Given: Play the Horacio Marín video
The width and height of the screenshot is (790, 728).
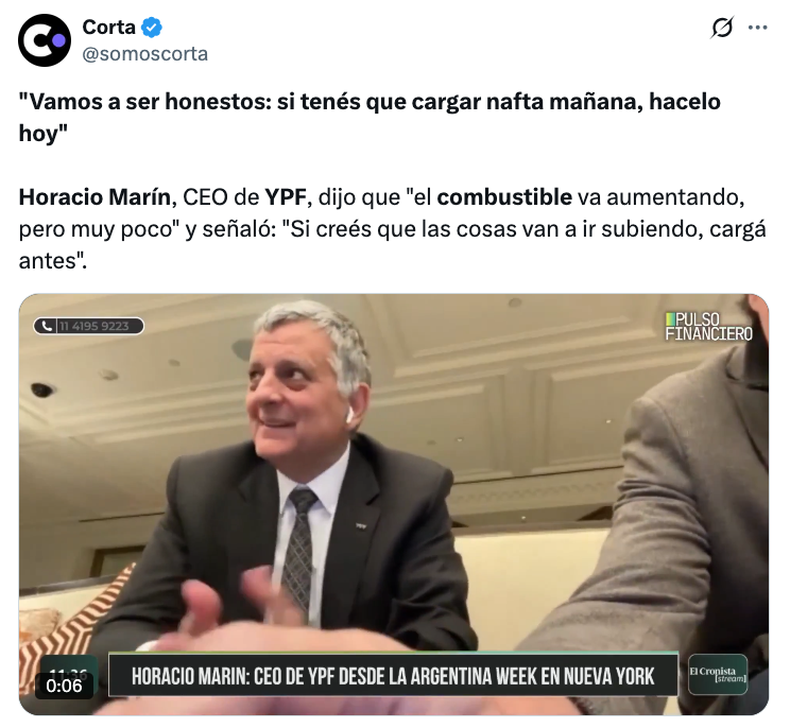Looking at the screenshot, I should point(394,504).
